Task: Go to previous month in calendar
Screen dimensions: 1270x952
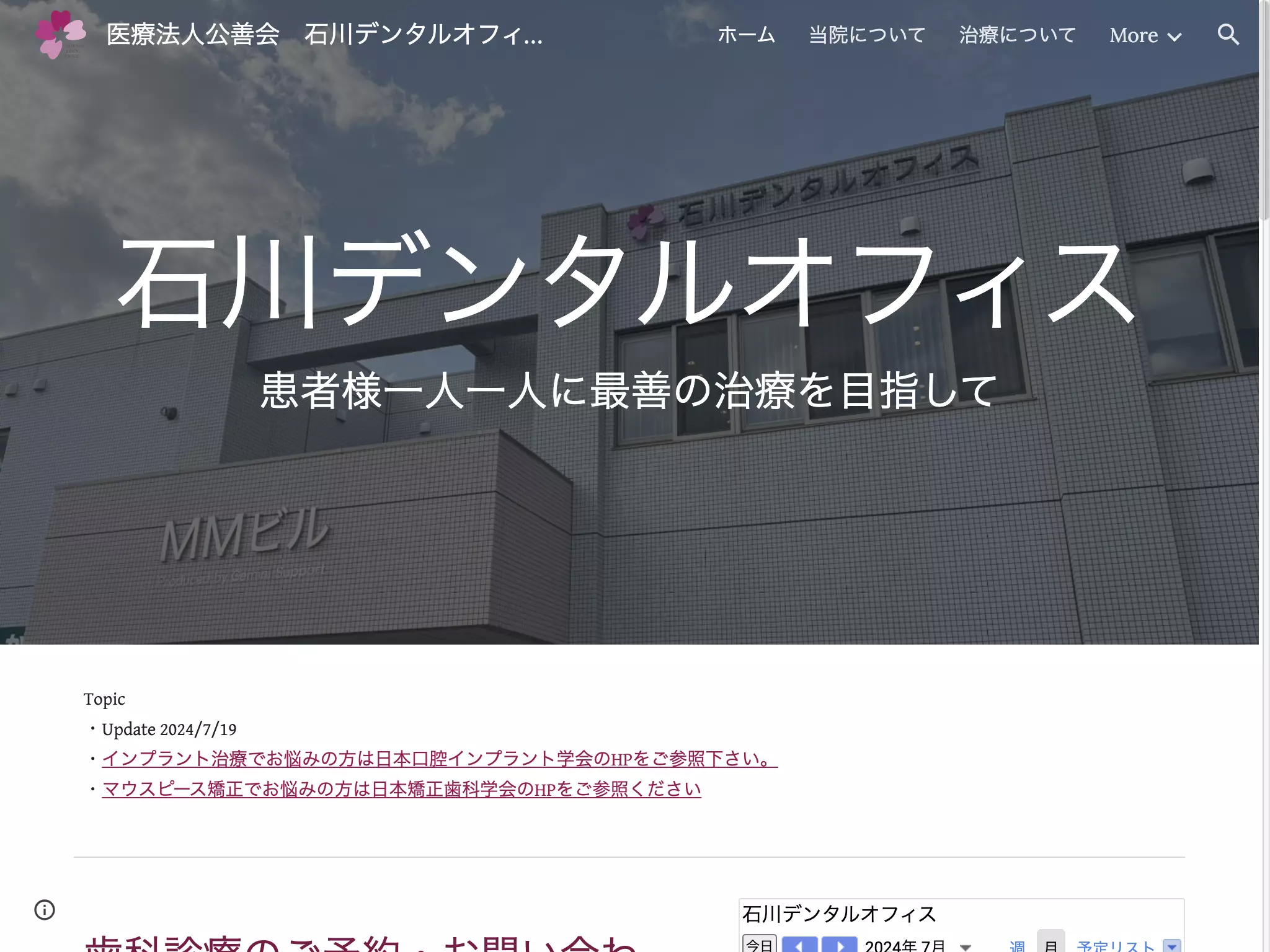Action: tap(799, 945)
